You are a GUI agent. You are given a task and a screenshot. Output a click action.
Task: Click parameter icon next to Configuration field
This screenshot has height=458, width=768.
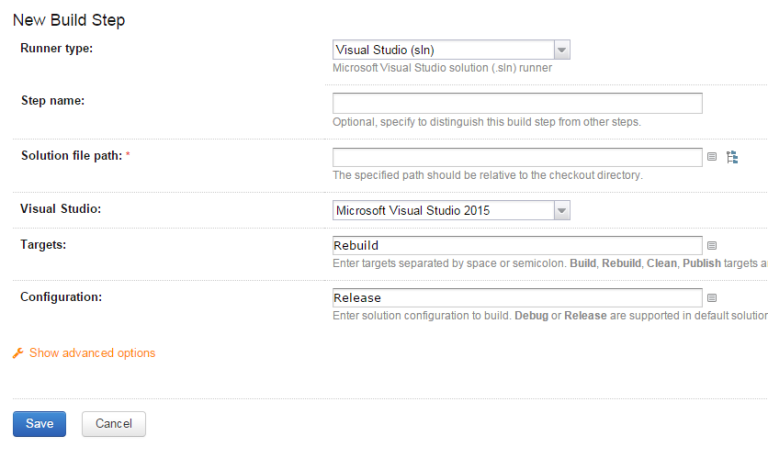click(712, 297)
